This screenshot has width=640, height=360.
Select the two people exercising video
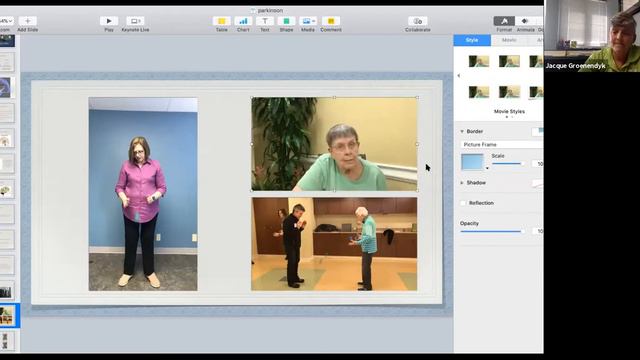coord(334,244)
